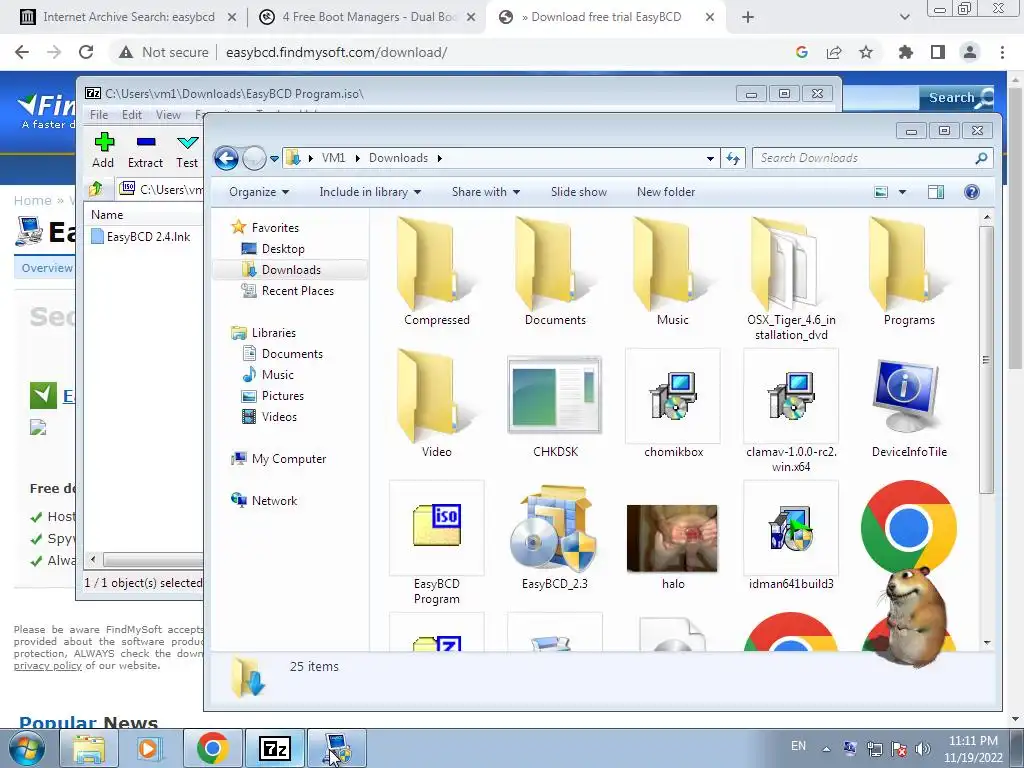
Task: Select EasyBCD Program iso file
Action: pos(436,542)
